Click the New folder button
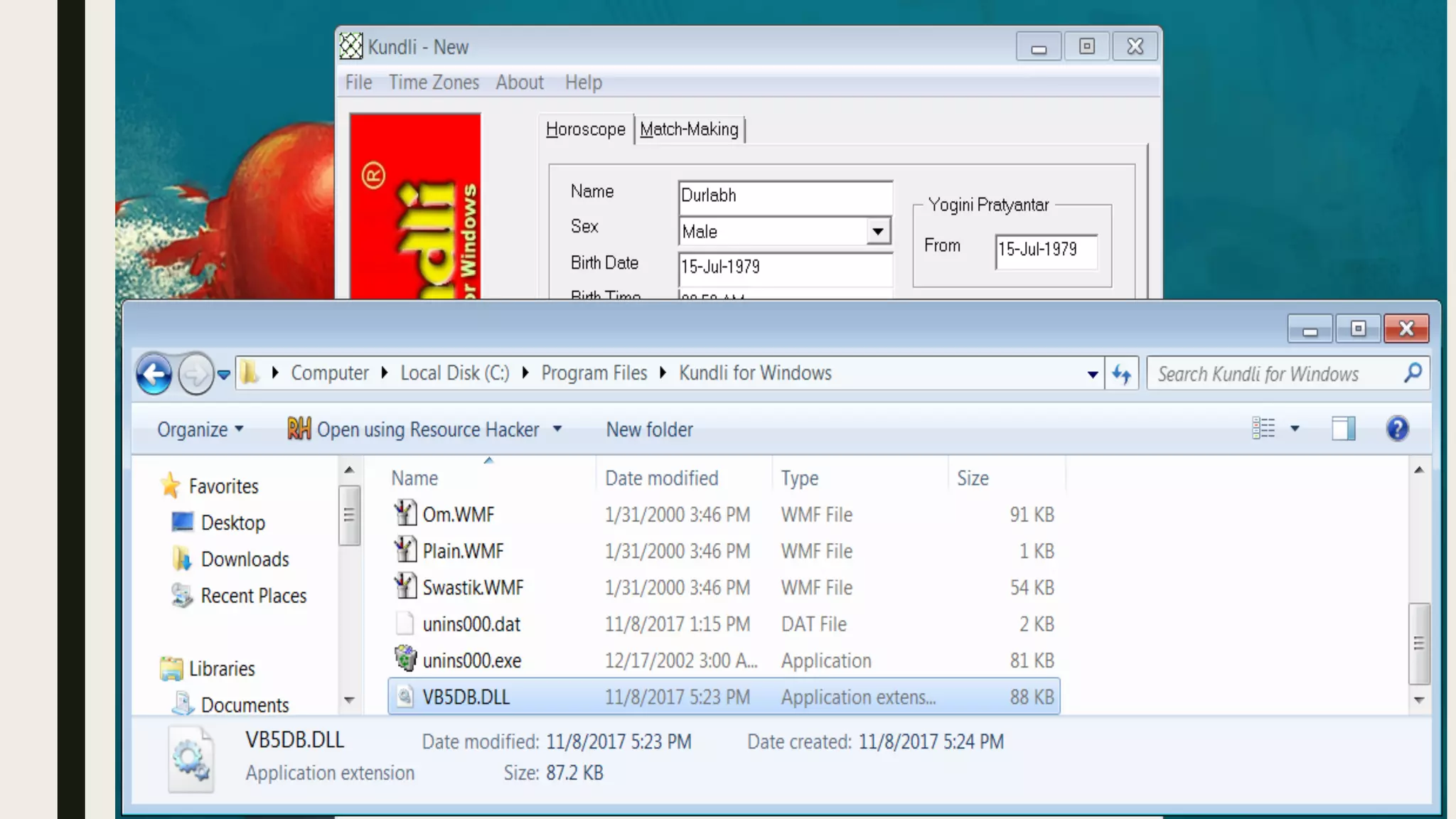Image resolution: width=1456 pixels, height=819 pixels. [649, 429]
